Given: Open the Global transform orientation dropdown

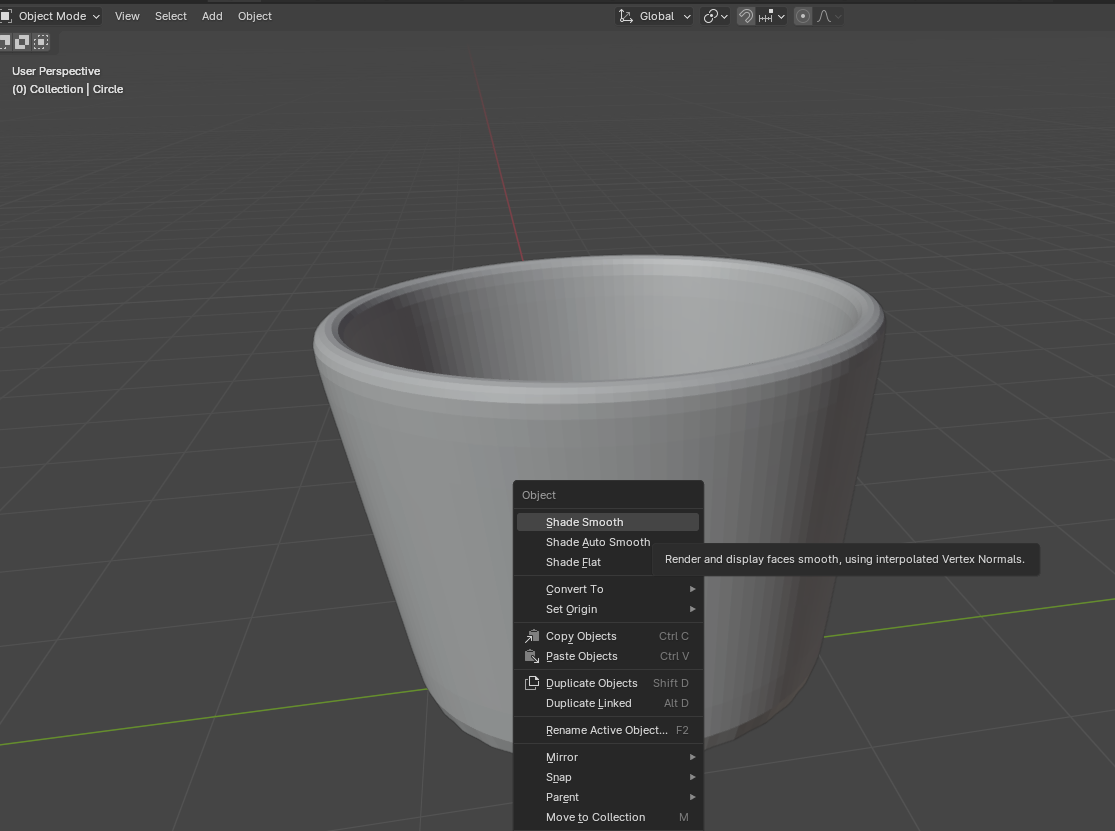Looking at the screenshot, I should click(x=654, y=16).
